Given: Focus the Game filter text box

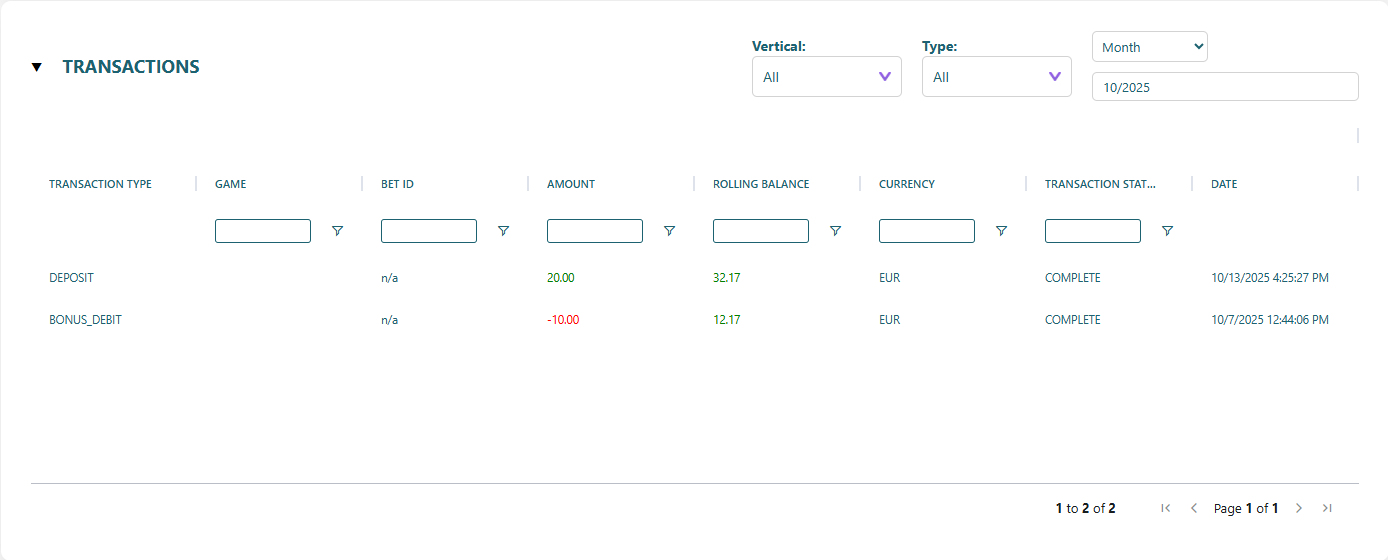Looking at the screenshot, I should [263, 231].
